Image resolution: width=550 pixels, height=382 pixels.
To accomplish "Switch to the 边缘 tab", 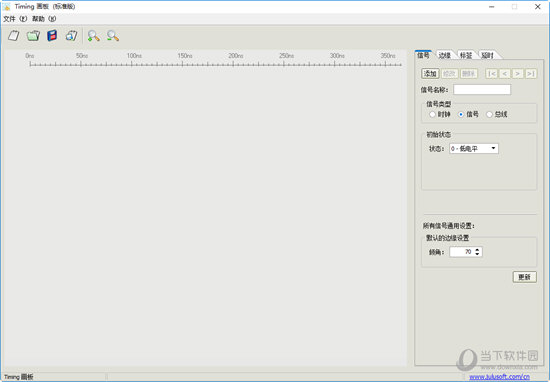I will [445, 55].
